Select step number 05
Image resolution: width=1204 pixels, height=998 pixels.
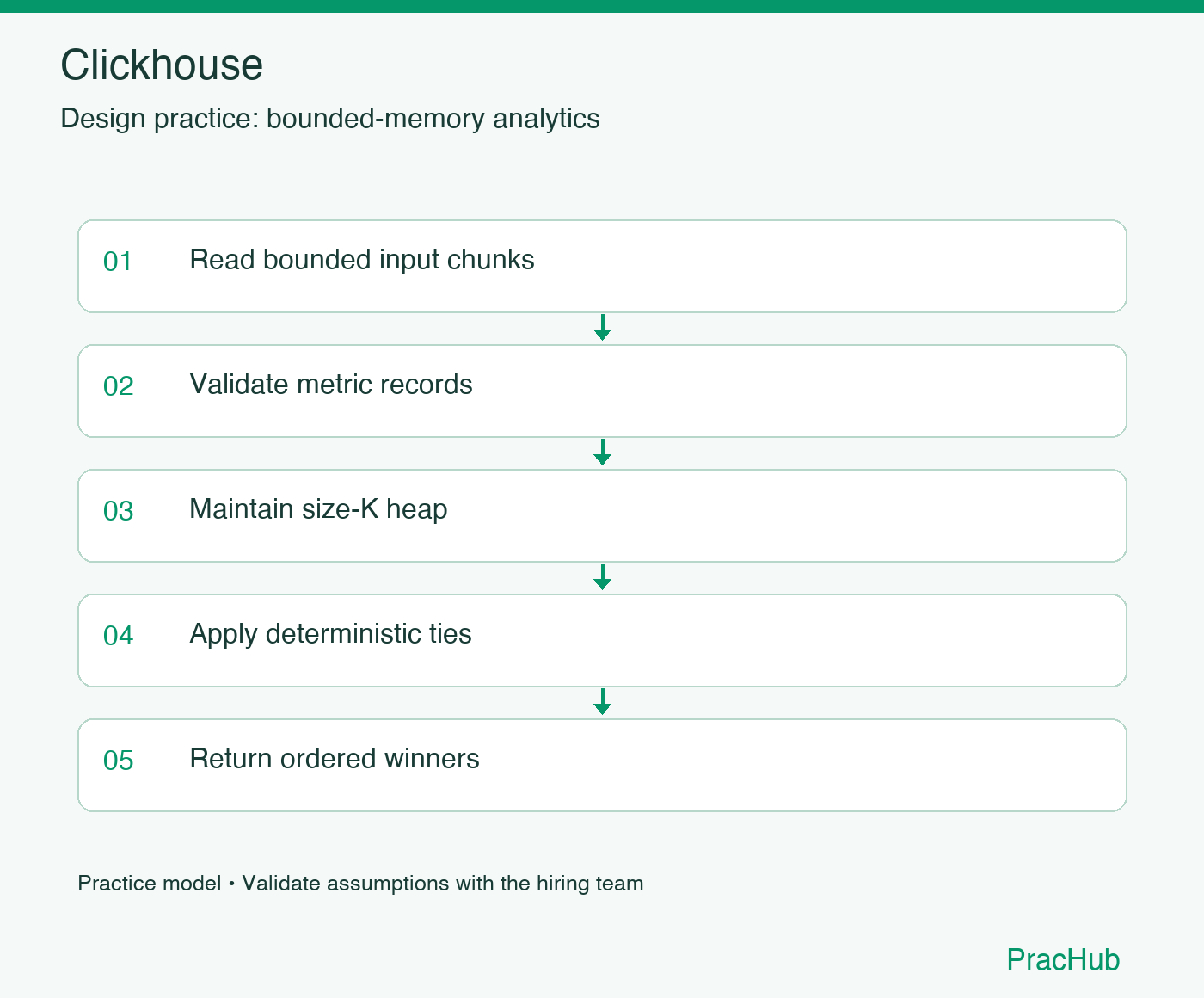point(119,761)
